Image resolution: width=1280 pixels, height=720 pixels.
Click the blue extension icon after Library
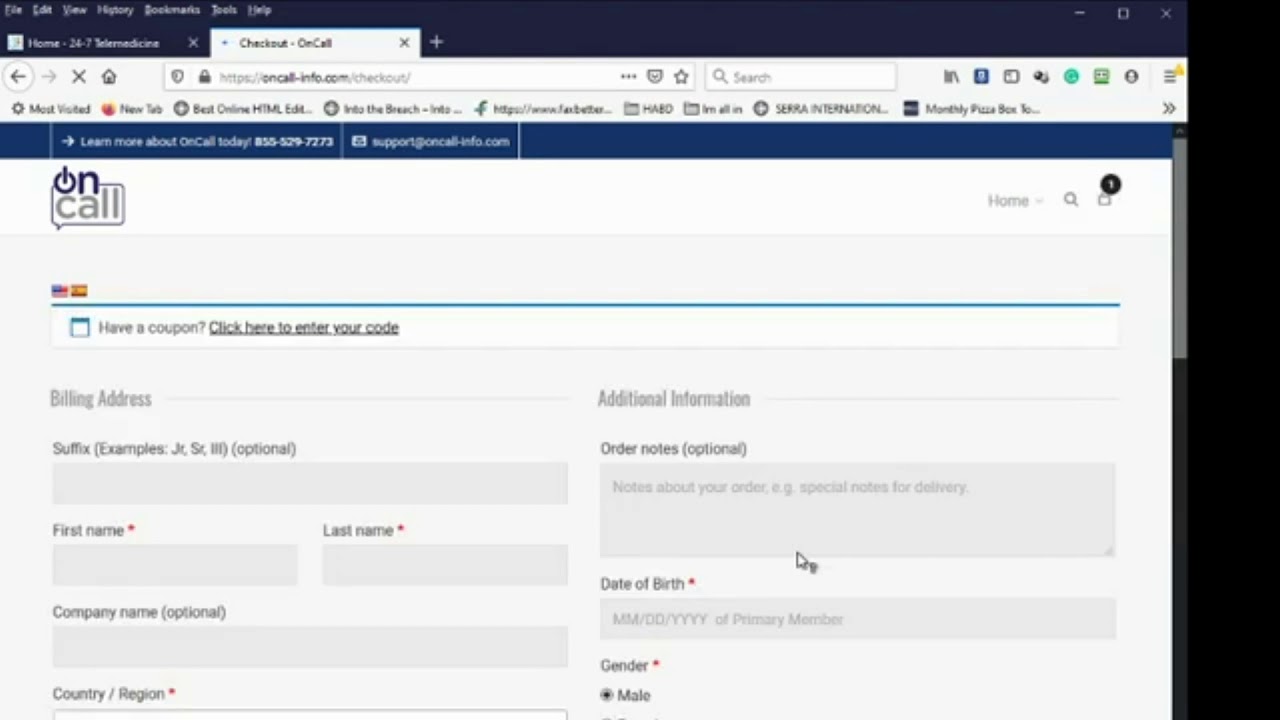pyautogui.click(x=981, y=77)
